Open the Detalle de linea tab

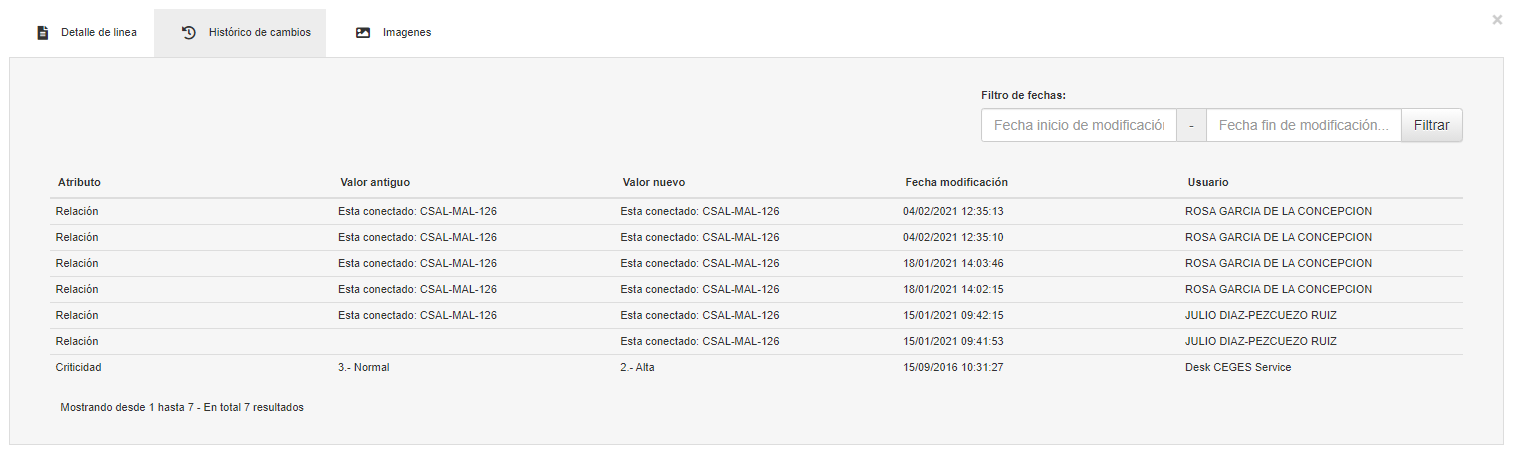coord(86,33)
